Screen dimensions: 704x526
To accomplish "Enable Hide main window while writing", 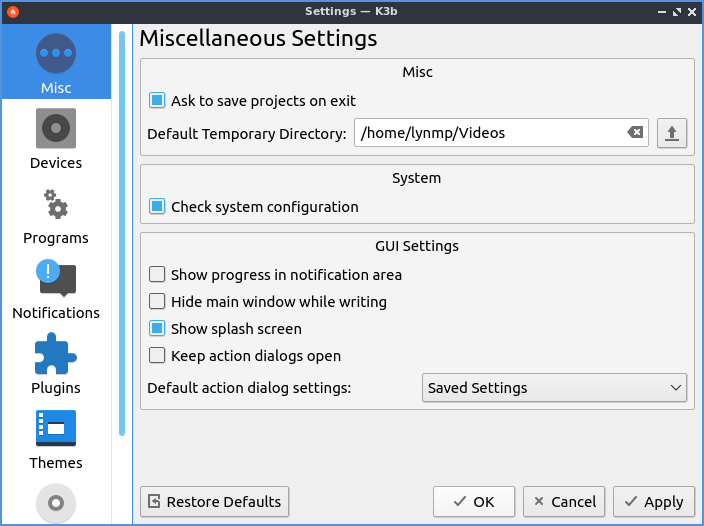I will [x=157, y=302].
